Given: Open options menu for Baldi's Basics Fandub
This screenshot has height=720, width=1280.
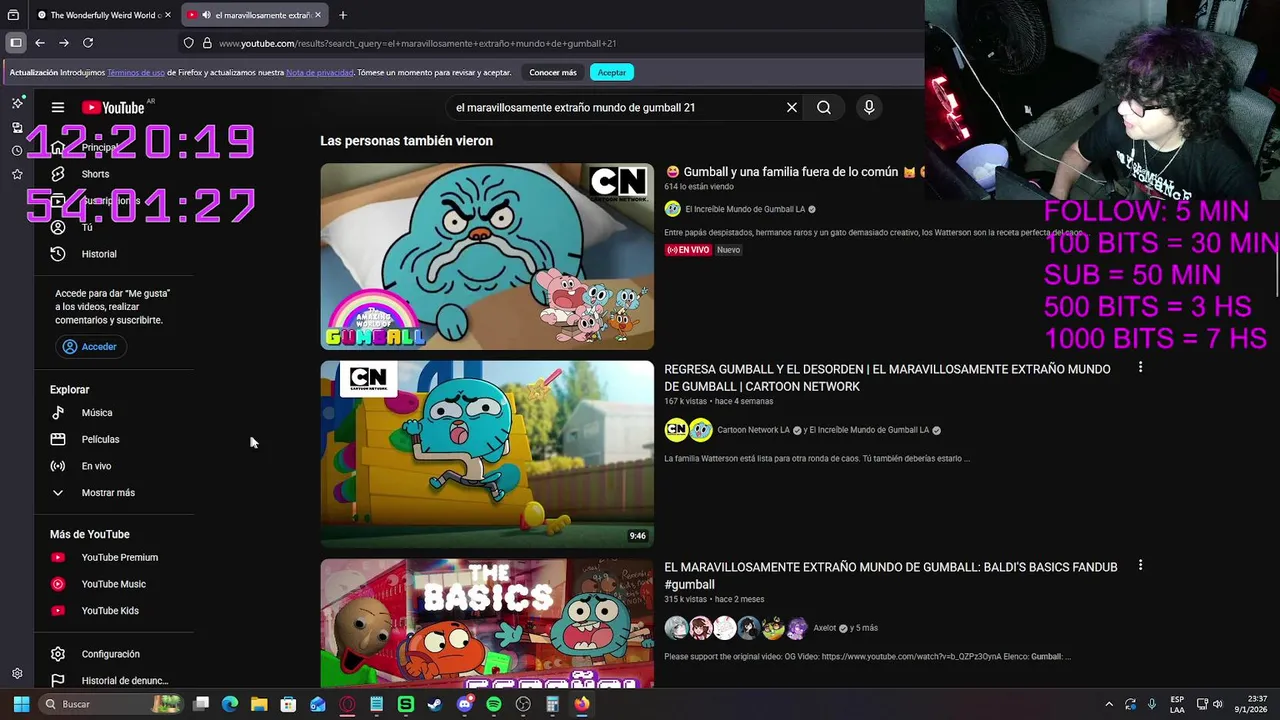Looking at the screenshot, I should pyautogui.click(x=1140, y=566).
